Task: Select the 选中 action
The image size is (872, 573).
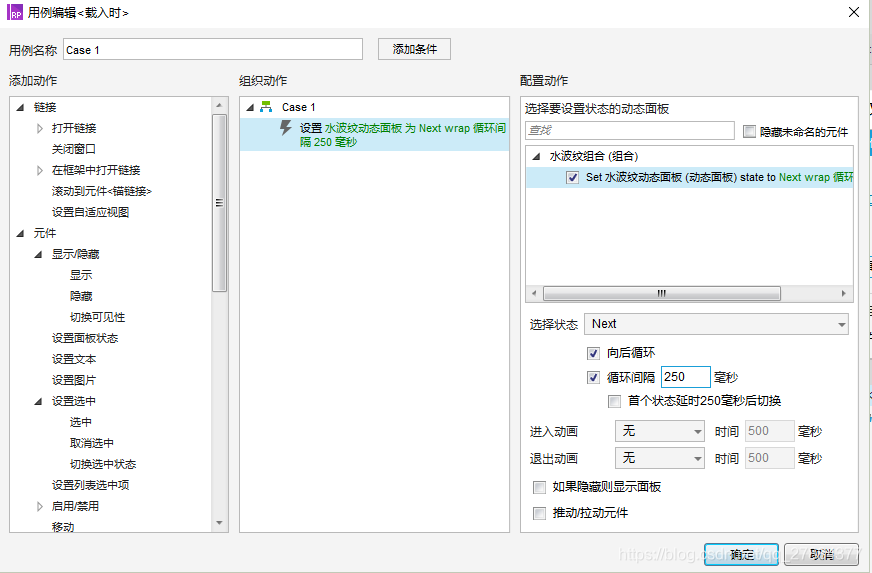Action: (81, 422)
